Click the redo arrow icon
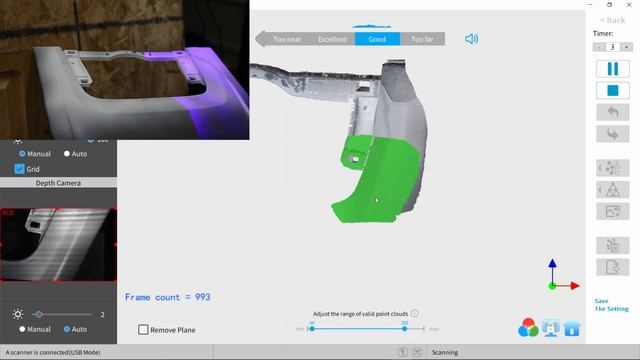640x360 pixels. coord(612,134)
